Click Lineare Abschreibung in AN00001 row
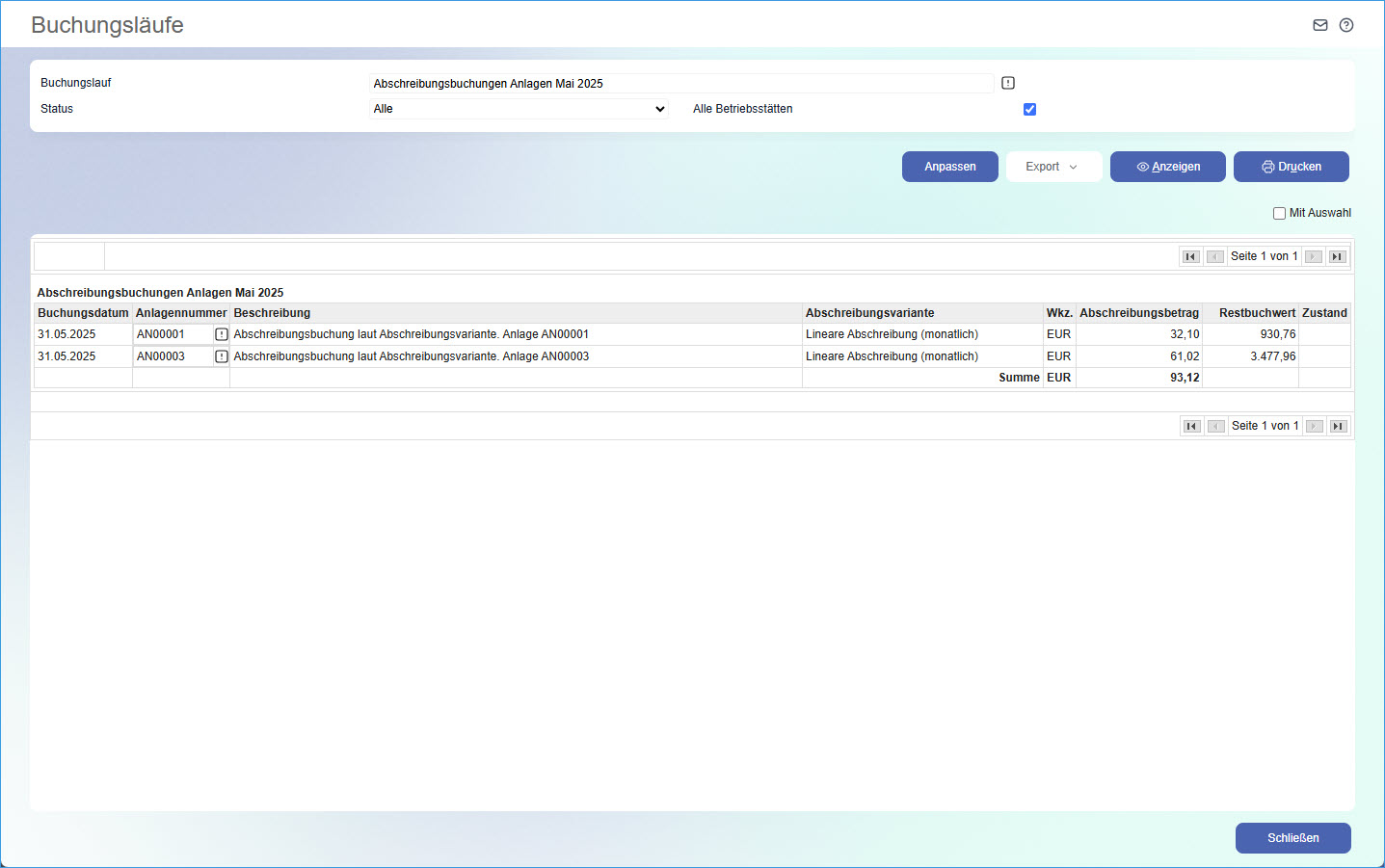Viewport: 1385px width, 868px height. coord(892,334)
